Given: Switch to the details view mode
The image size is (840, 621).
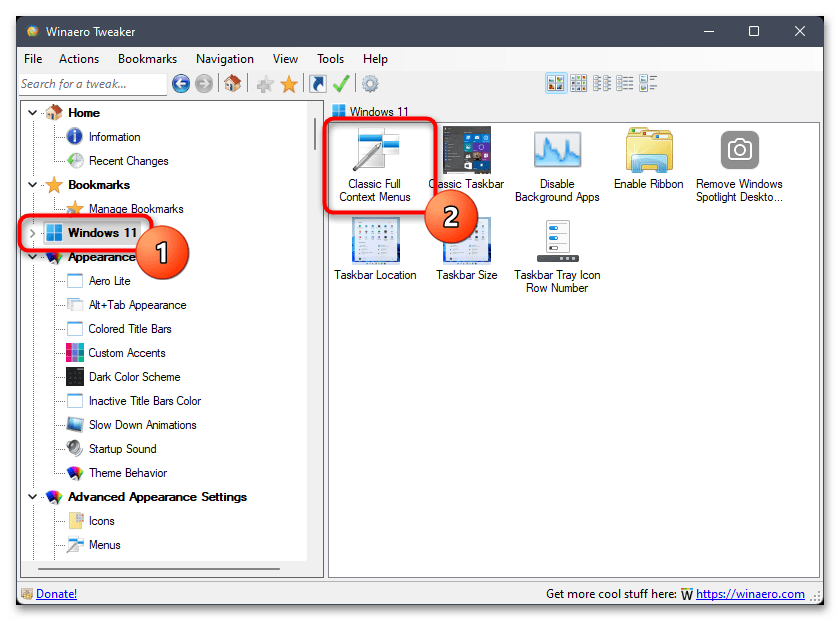Looking at the screenshot, I should coord(625,84).
